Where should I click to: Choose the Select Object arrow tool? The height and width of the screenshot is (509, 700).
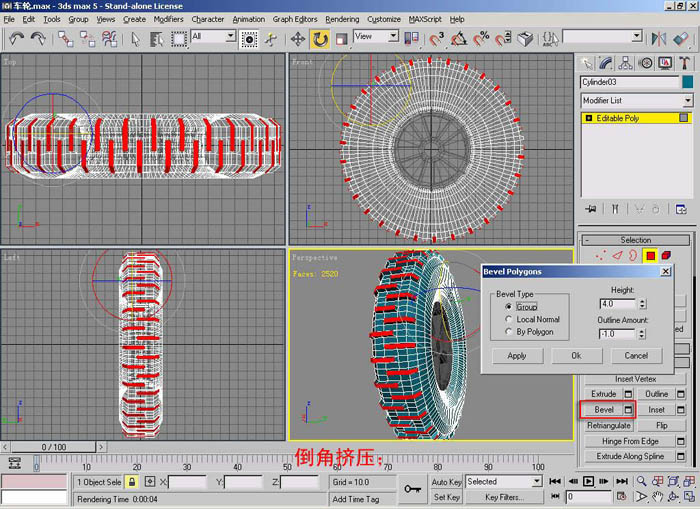[135, 39]
